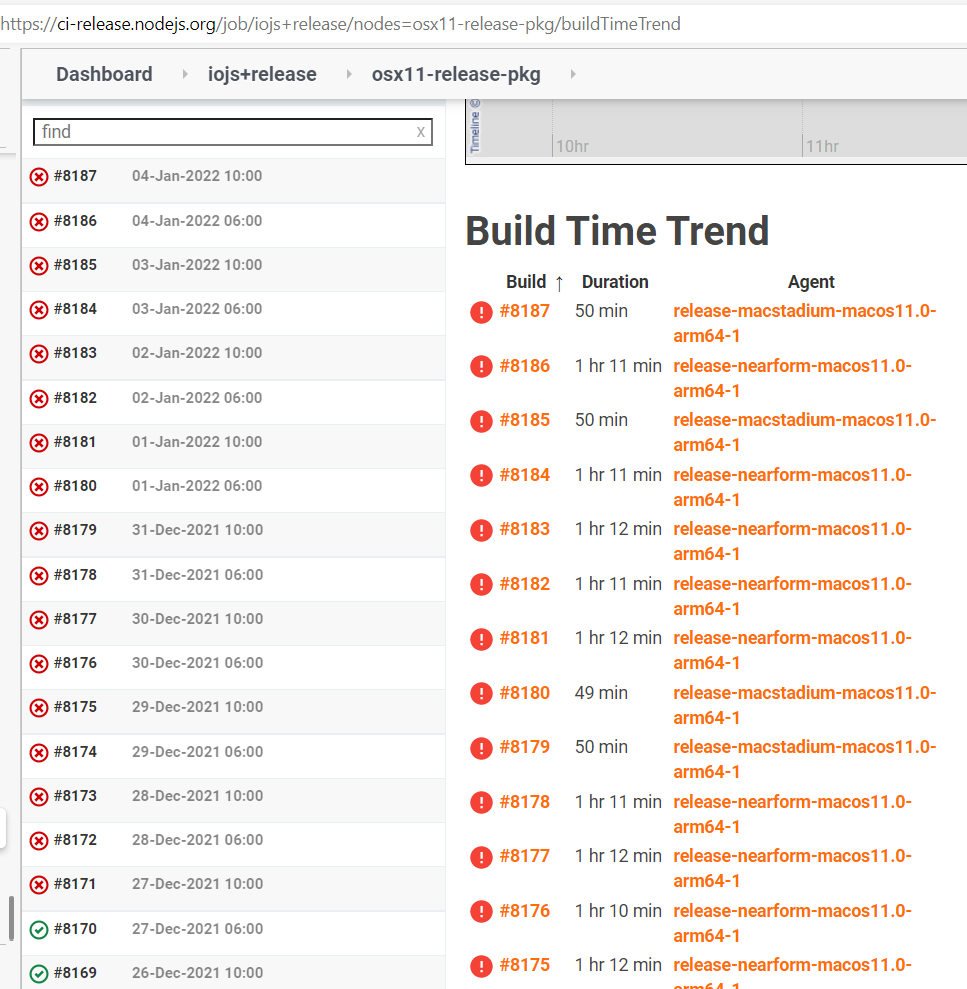Open build #8174 in build history list
Image resolution: width=967 pixels, height=989 pixels.
(x=75, y=752)
